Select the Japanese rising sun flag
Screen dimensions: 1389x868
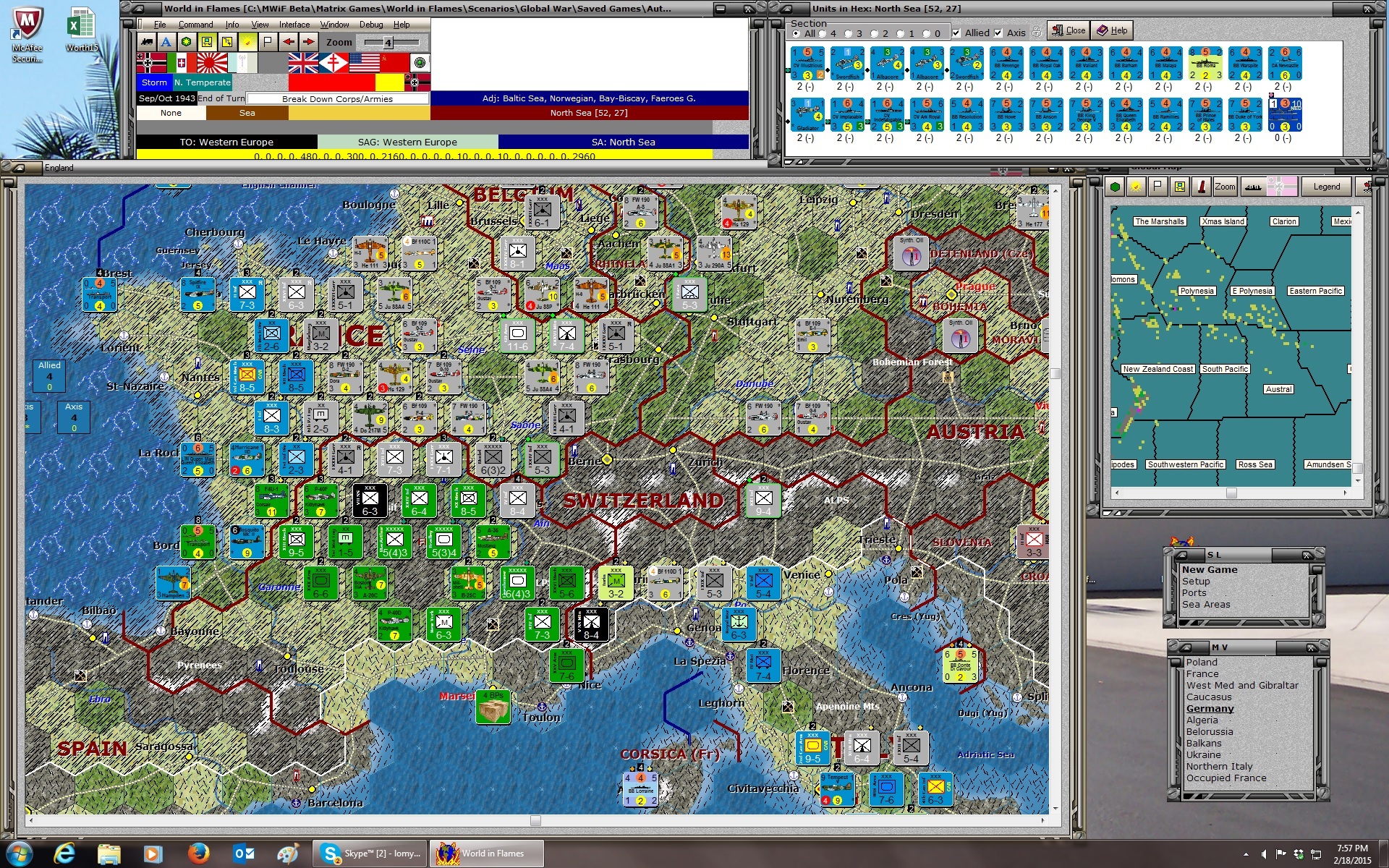pyautogui.click(x=212, y=63)
